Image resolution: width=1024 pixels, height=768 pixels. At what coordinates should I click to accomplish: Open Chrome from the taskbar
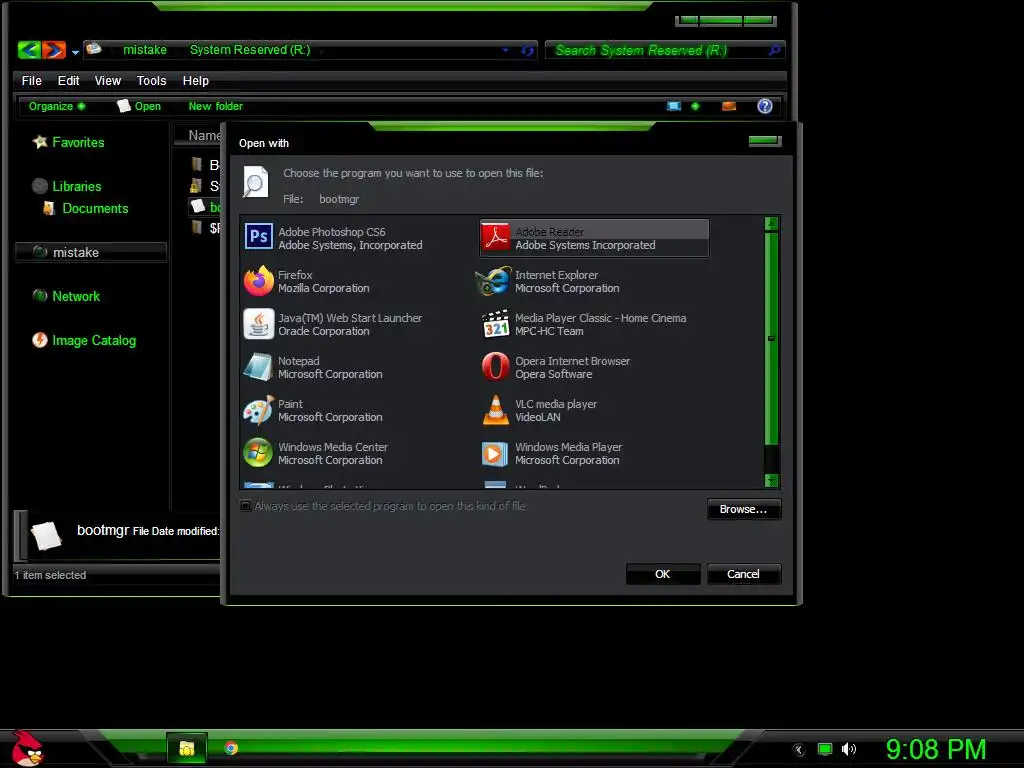tap(231, 748)
